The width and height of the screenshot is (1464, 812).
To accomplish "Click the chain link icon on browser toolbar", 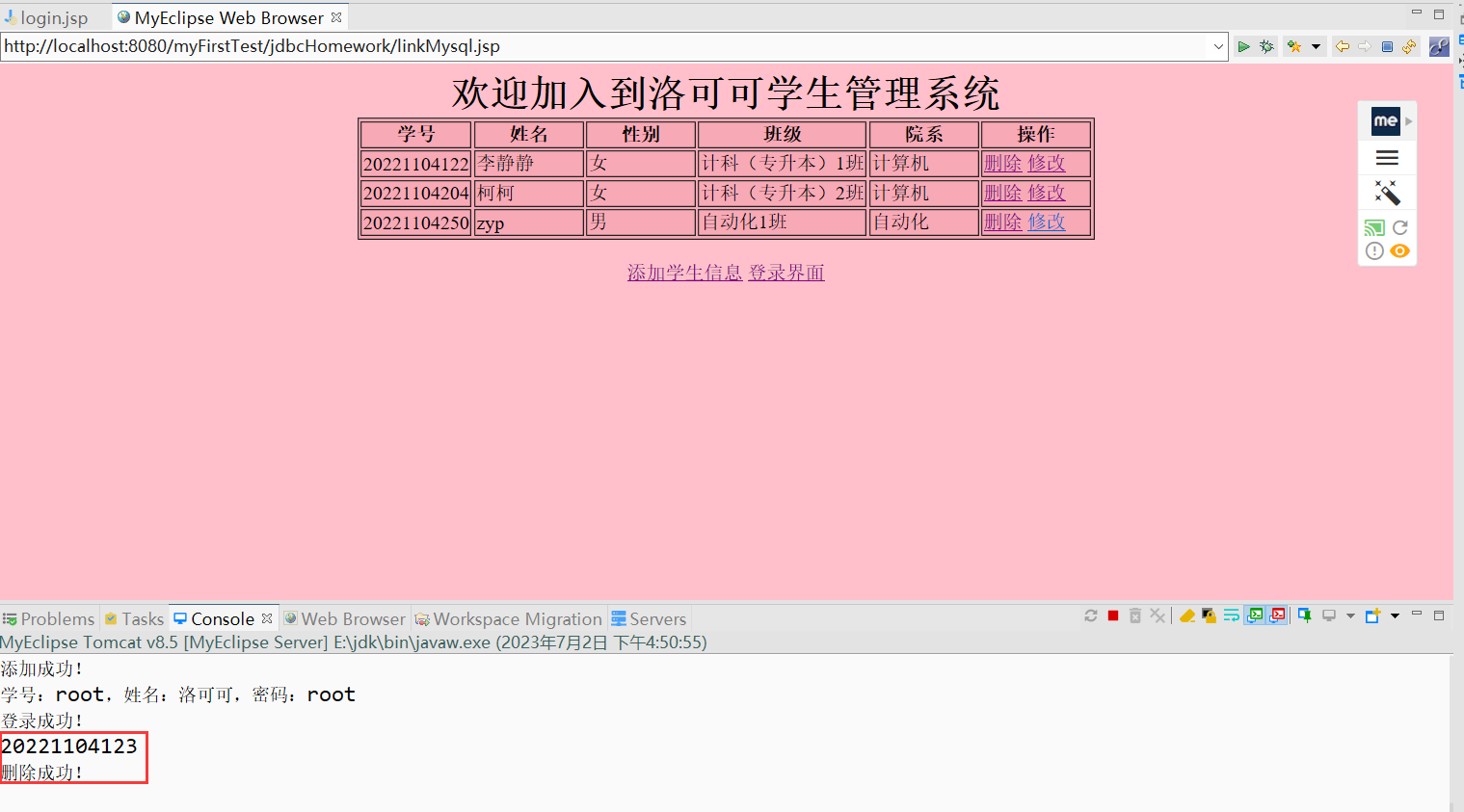I will click(1439, 46).
